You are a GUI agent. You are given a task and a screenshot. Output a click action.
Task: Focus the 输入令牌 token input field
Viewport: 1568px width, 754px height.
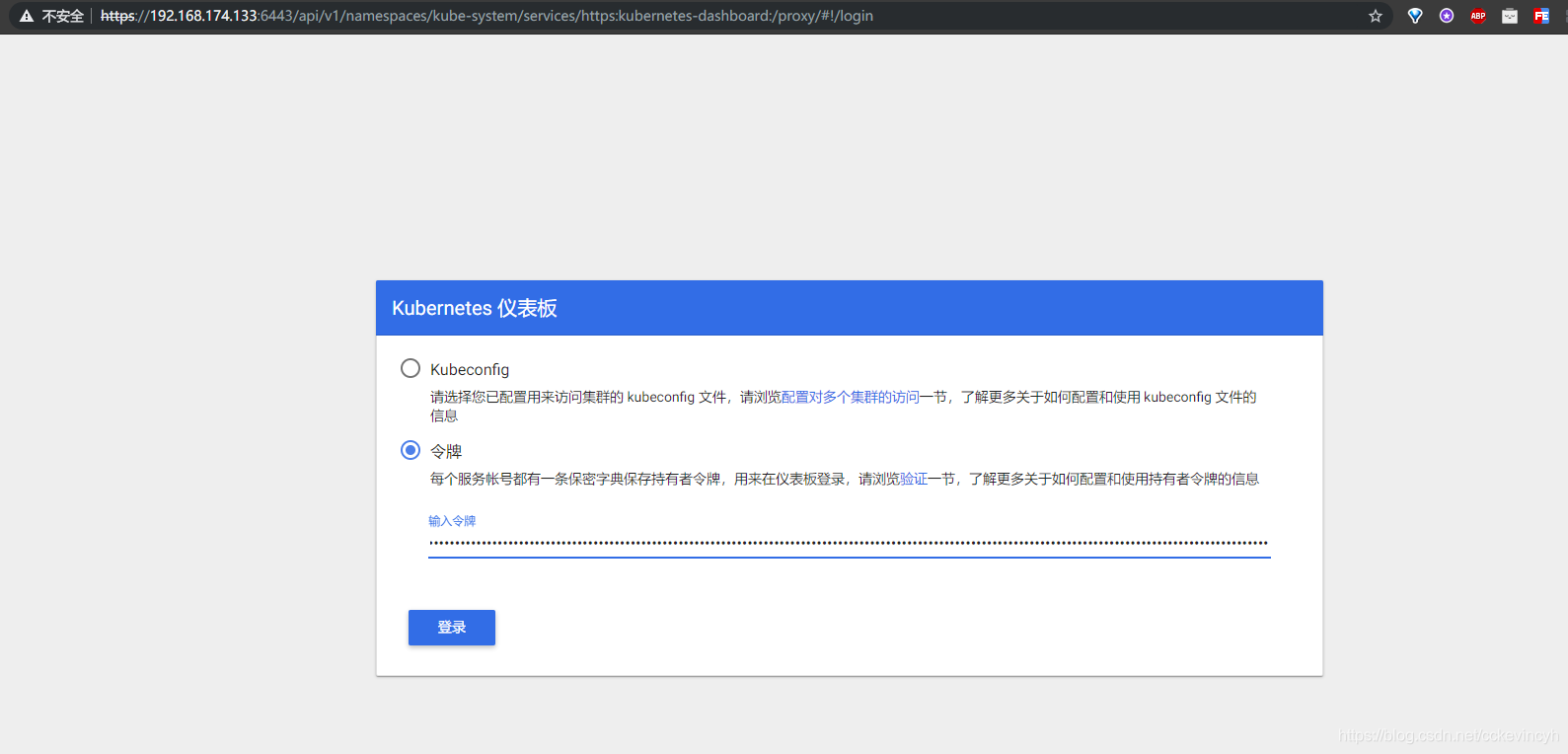click(849, 543)
